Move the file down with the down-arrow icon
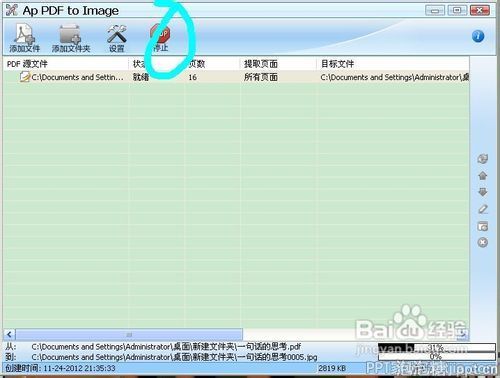 [x=482, y=192]
